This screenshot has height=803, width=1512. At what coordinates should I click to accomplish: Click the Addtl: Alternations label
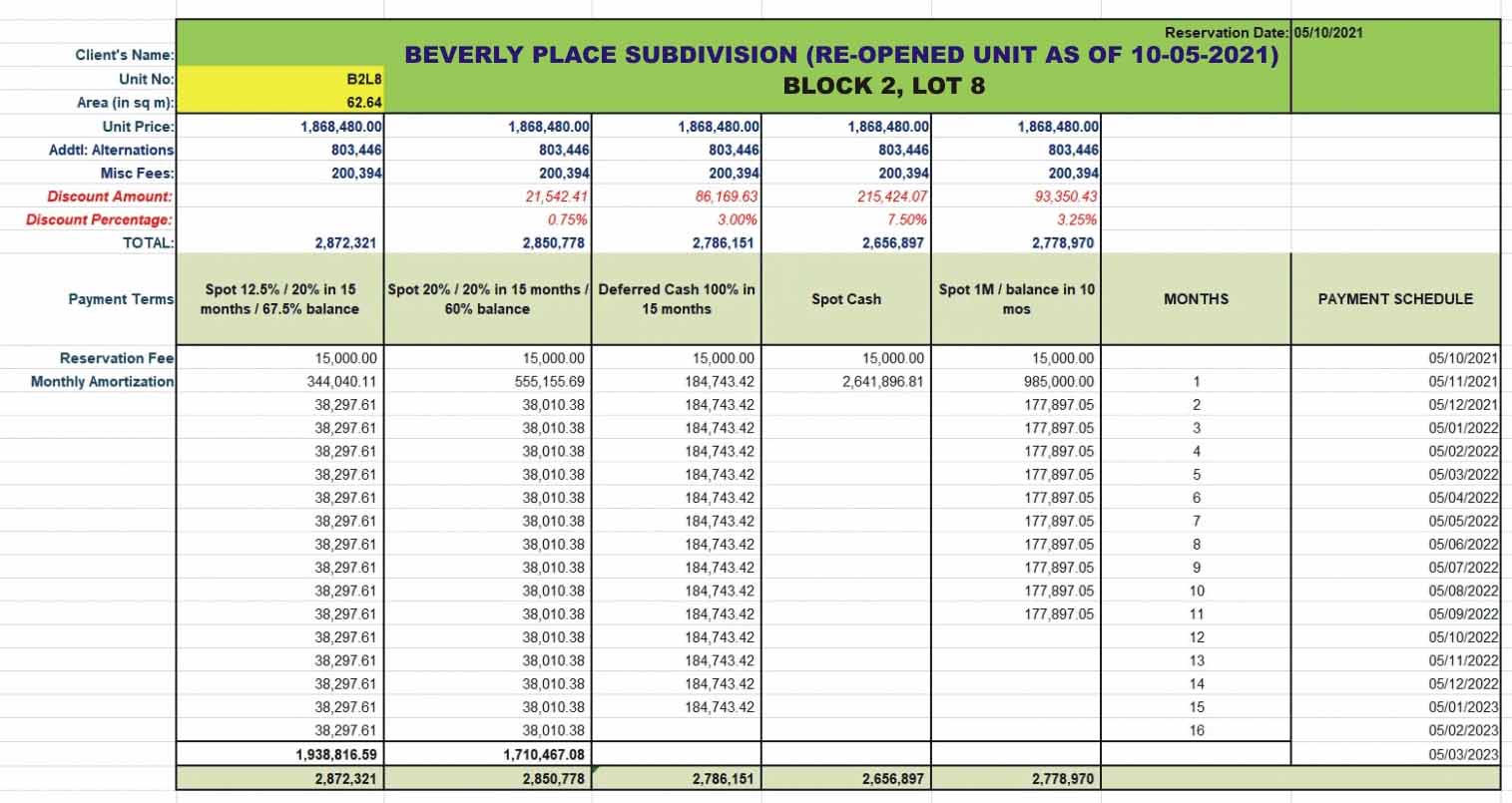pyautogui.click(x=111, y=150)
